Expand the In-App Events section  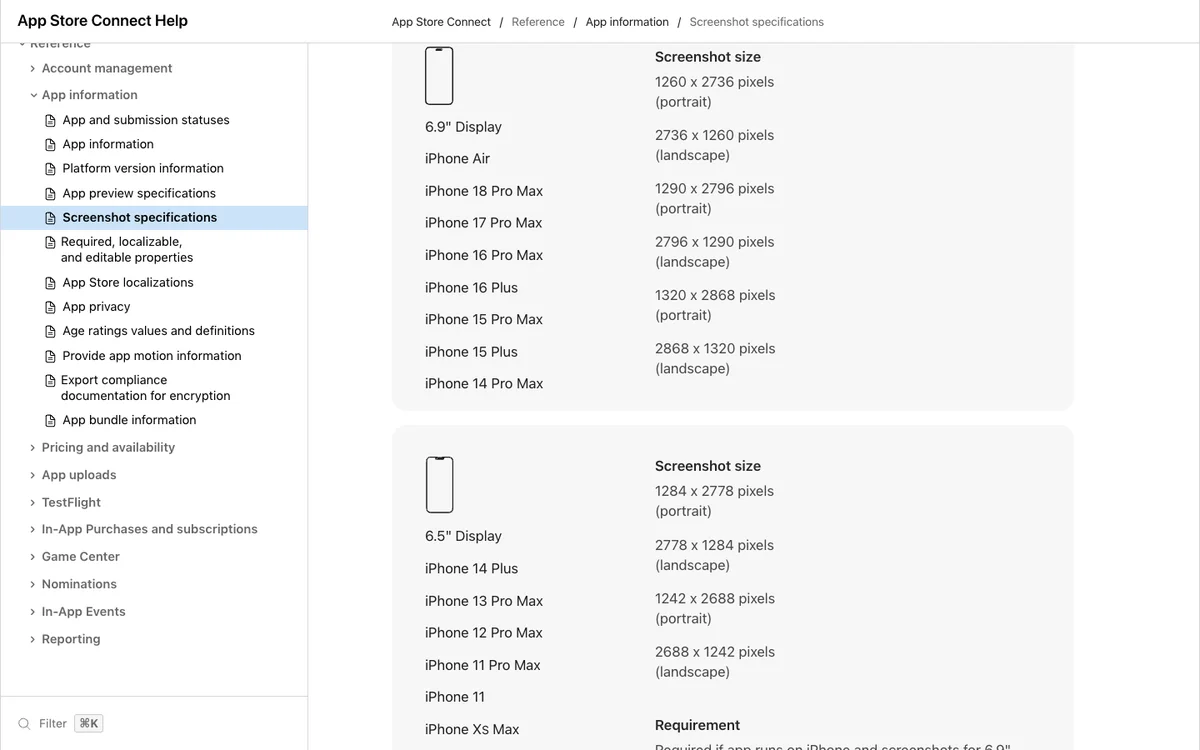point(33,612)
